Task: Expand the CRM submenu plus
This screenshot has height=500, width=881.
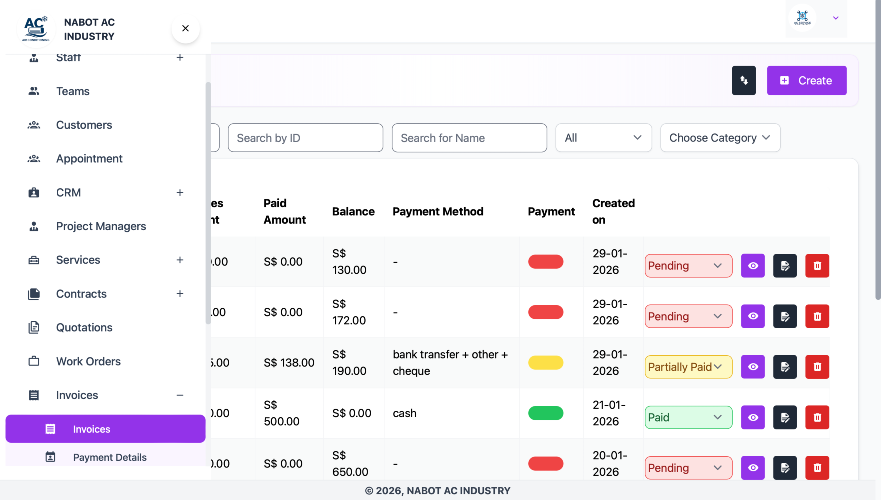Action: coord(180,192)
